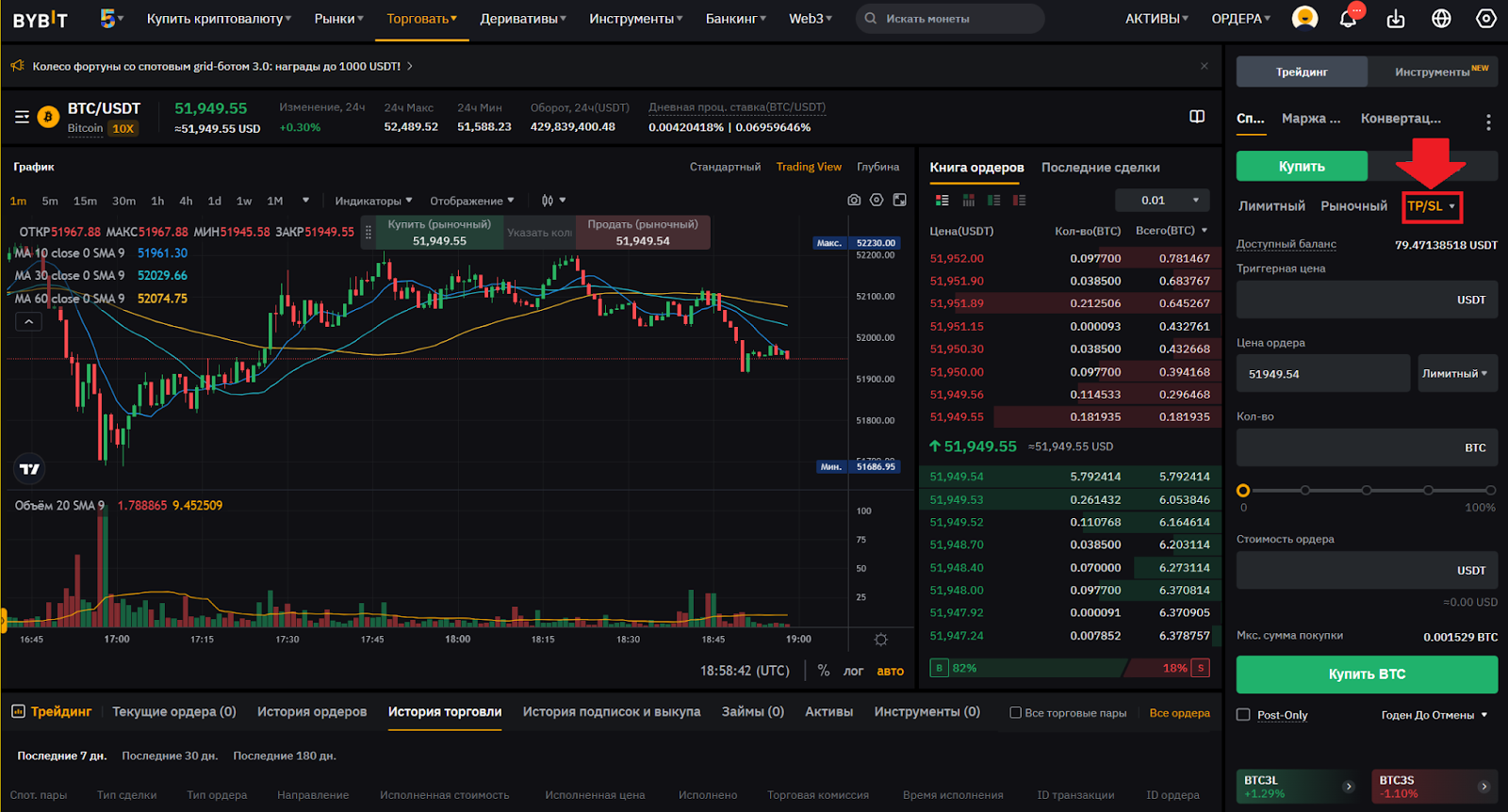This screenshot has width=1508, height=812.
Task: Toggle auto scale on chart
Action: 890,672
